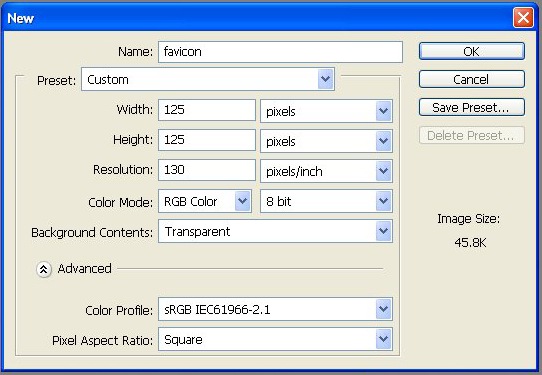542x375 pixels.
Task: Open the Background Contents dropdown
Action: 275,231
